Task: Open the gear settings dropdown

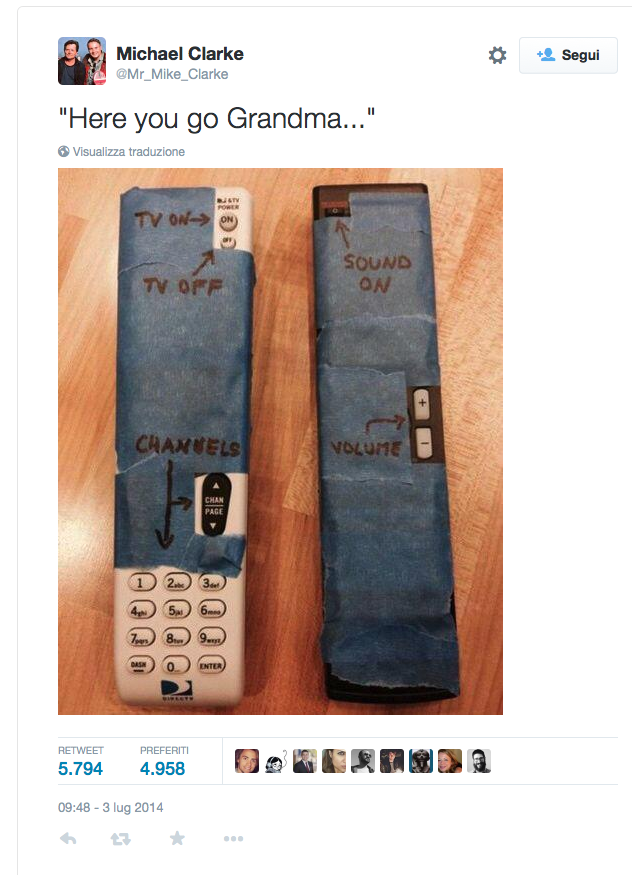Action: [498, 55]
